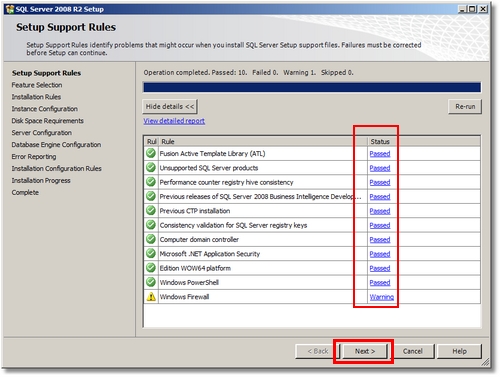Click the Re-run button
This screenshot has width=500, height=377.
click(x=465, y=107)
